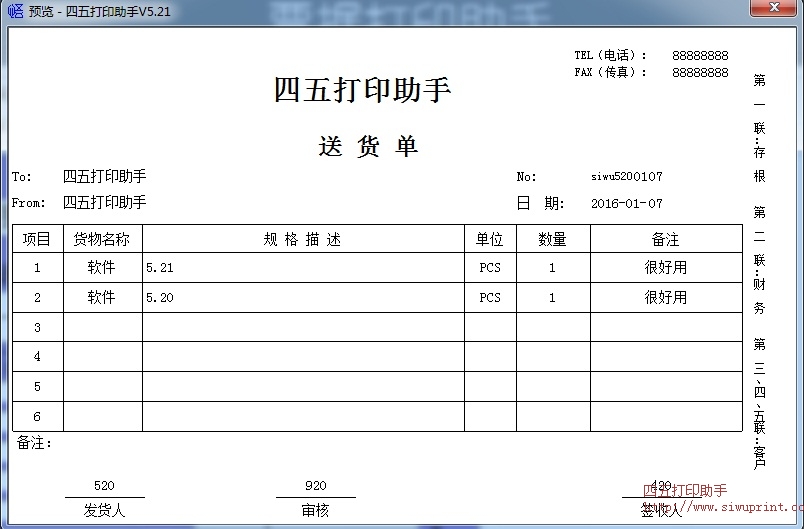804x529 pixels.
Task: Select the 5.21 description cell in row 1
Action: tap(160, 269)
